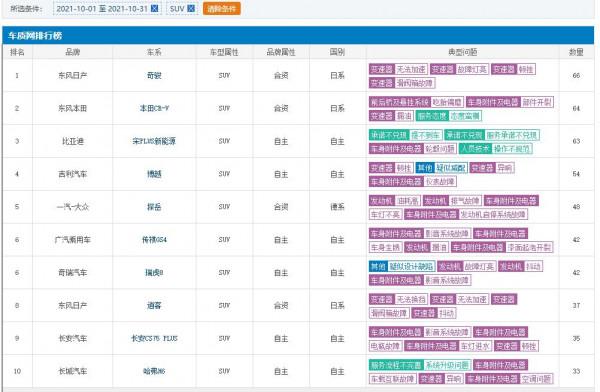Viewport: 600px width, 392px height.
Task: Select the 吉利汽车 brand cell
Action: pyautogui.click(x=73, y=174)
